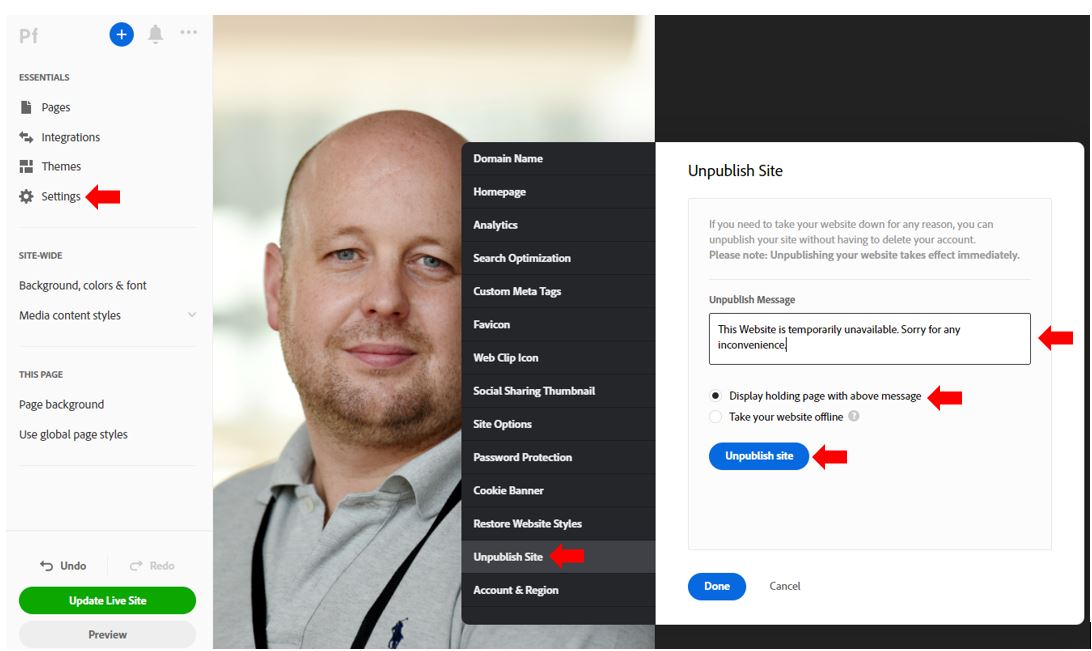Click the blue Unpublish site button
The height and width of the screenshot is (651, 1092).
[x=758, y=456]
